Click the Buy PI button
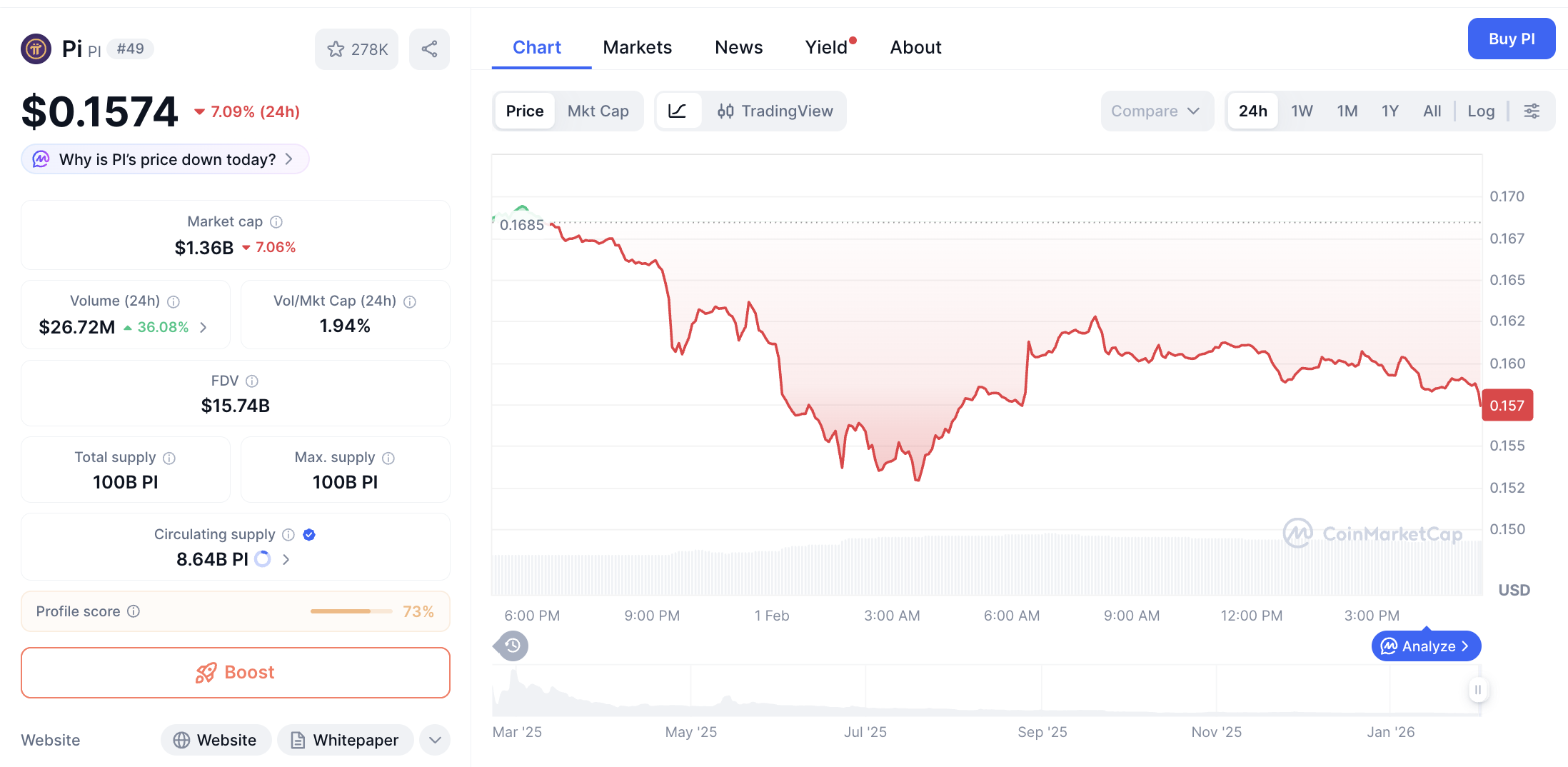 click(x=1512, y=39)
